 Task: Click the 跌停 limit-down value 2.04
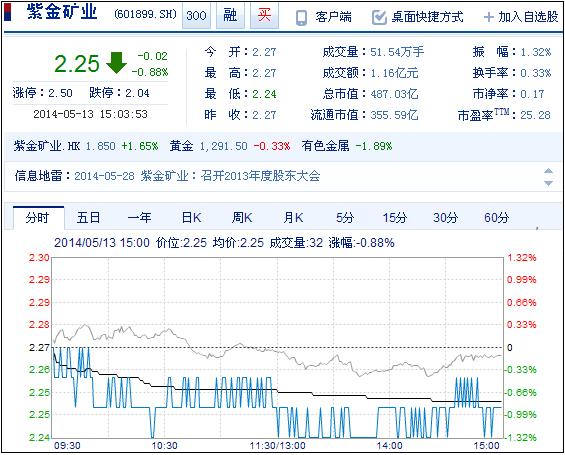pyautogui.click(x=137, y=93)
